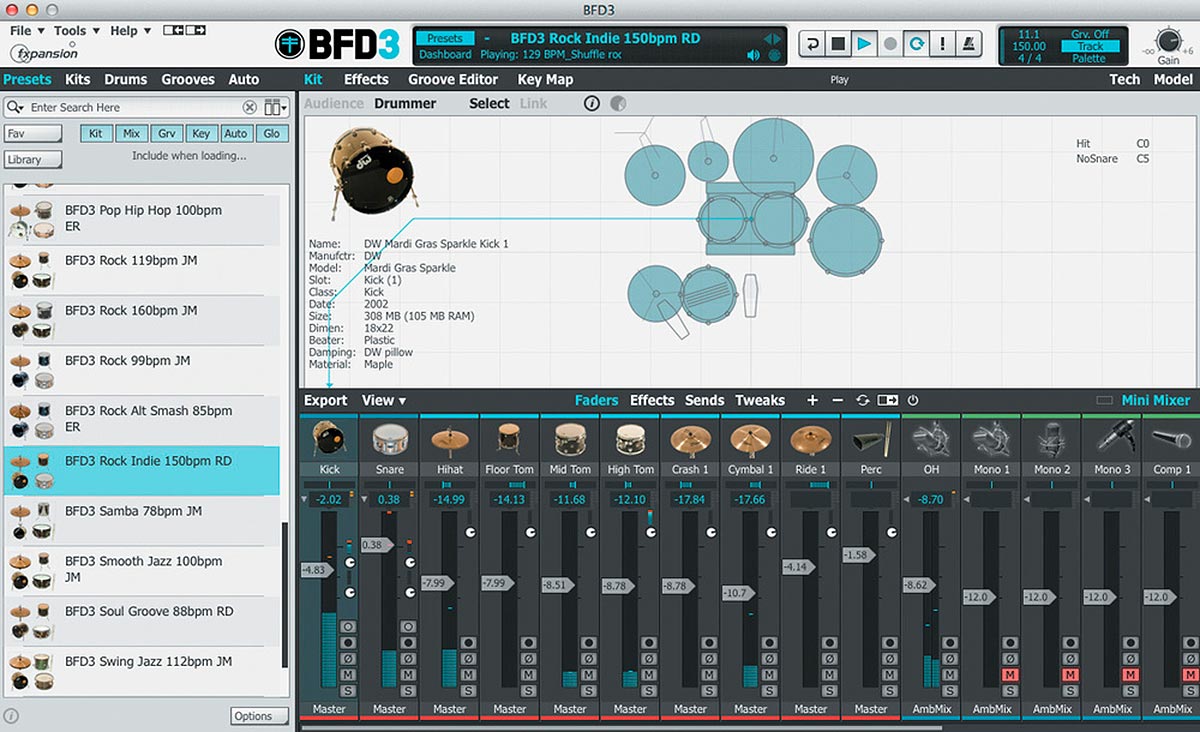Expand the Snare channel disclosure triangle

[365, 499]
